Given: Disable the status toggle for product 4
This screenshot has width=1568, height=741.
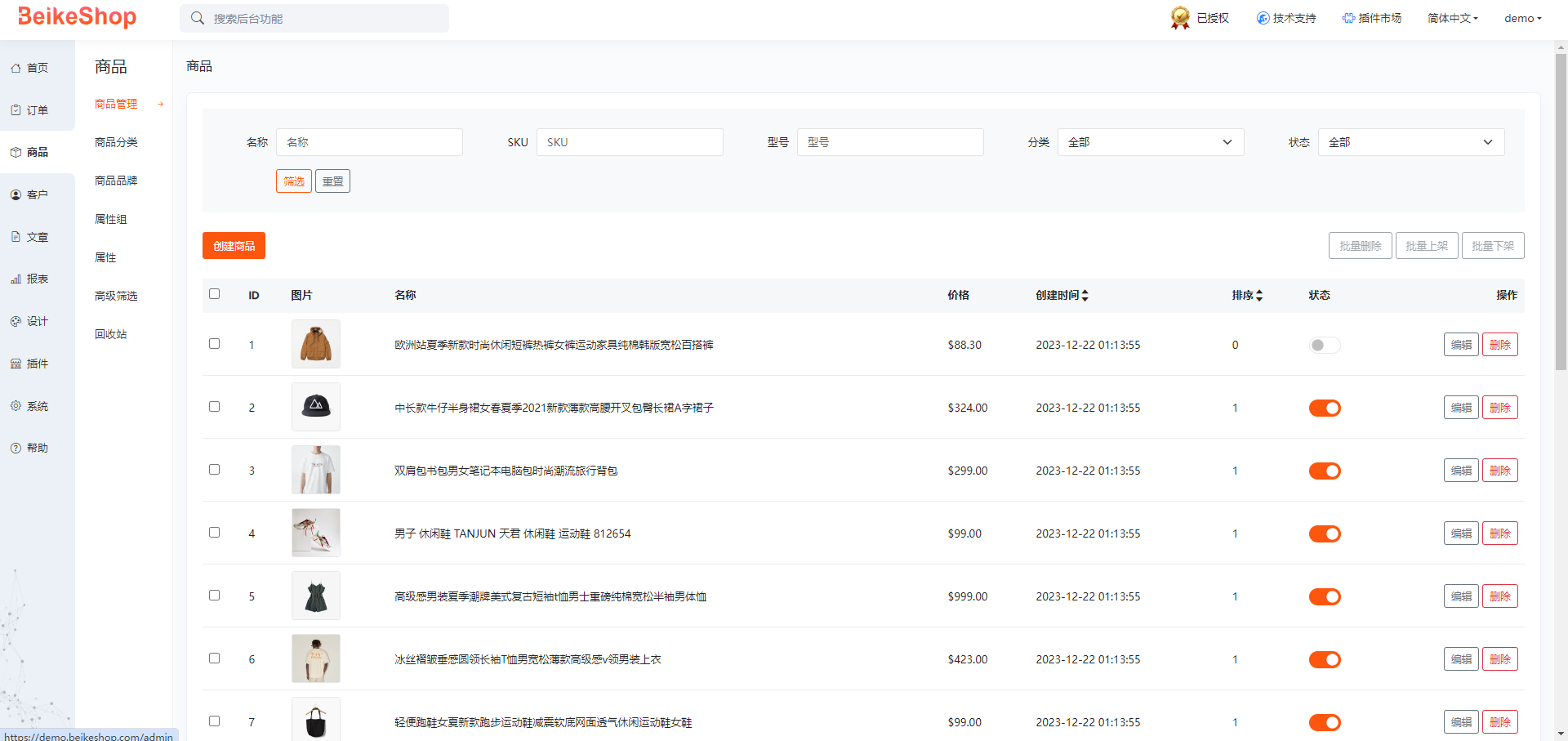Looking at the screenshot, I should point(1324,534).
